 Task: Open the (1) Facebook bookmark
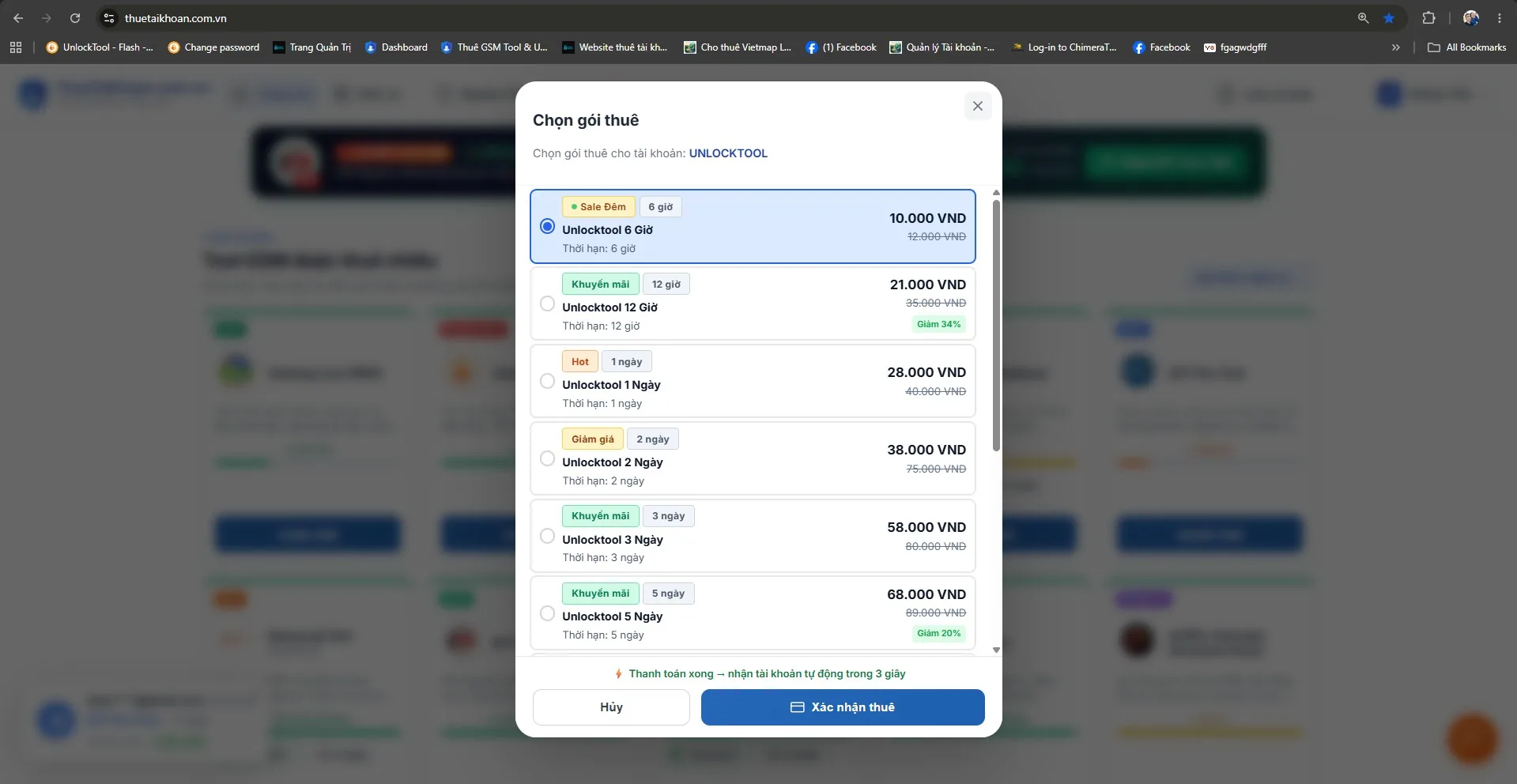(x=841, y=47)
